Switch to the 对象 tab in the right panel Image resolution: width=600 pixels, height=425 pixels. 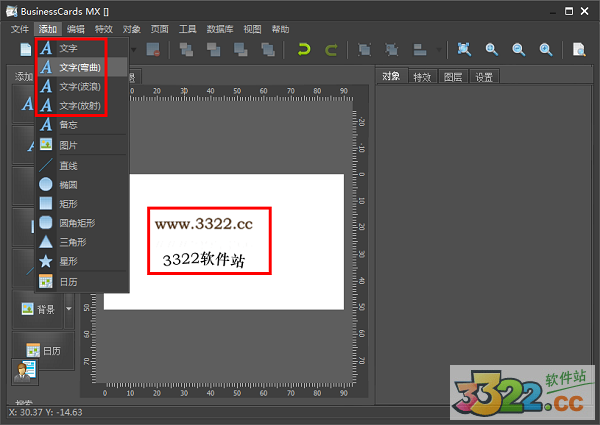click(x=391, y=76)
